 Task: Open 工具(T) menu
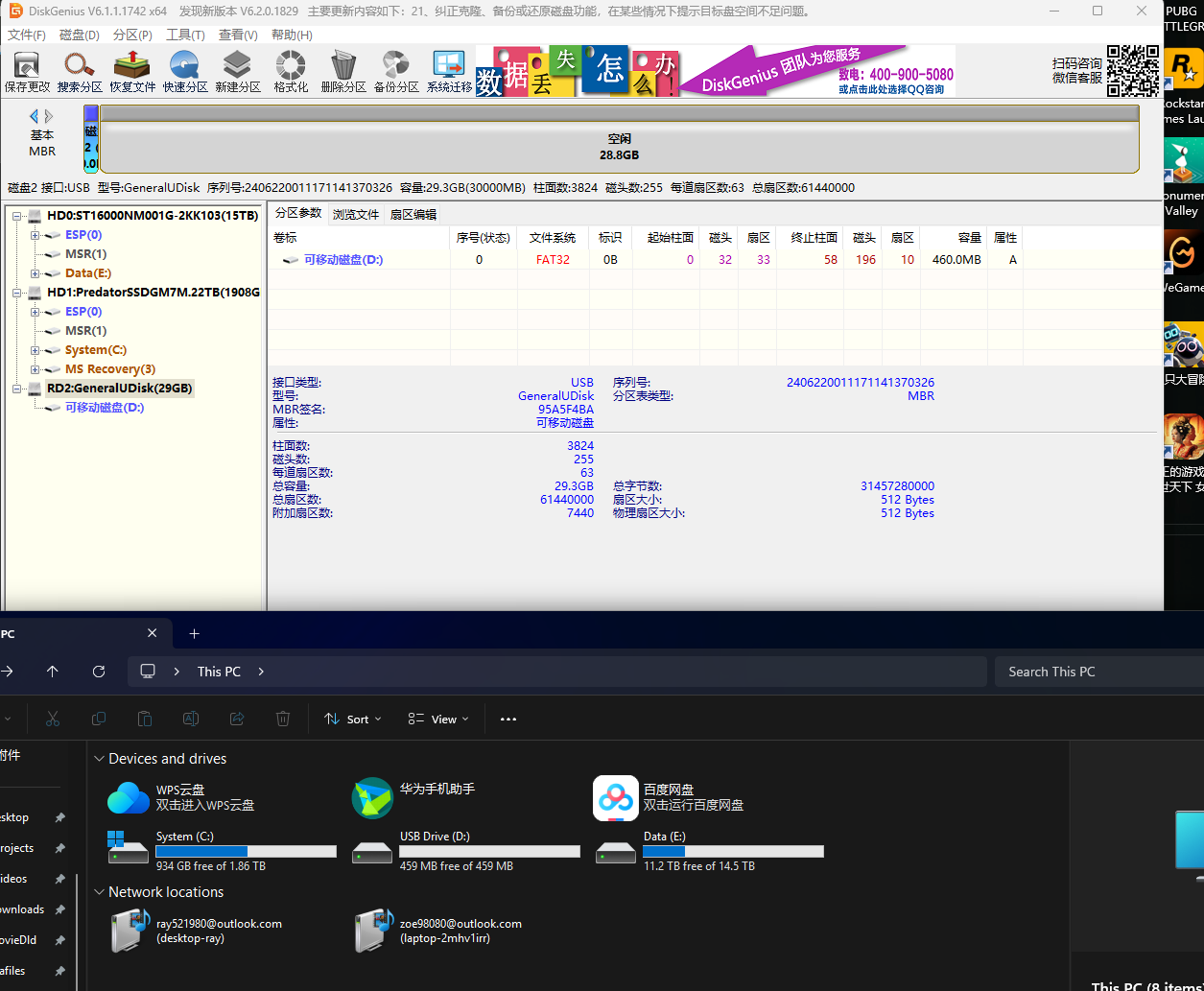pos(185,35)
